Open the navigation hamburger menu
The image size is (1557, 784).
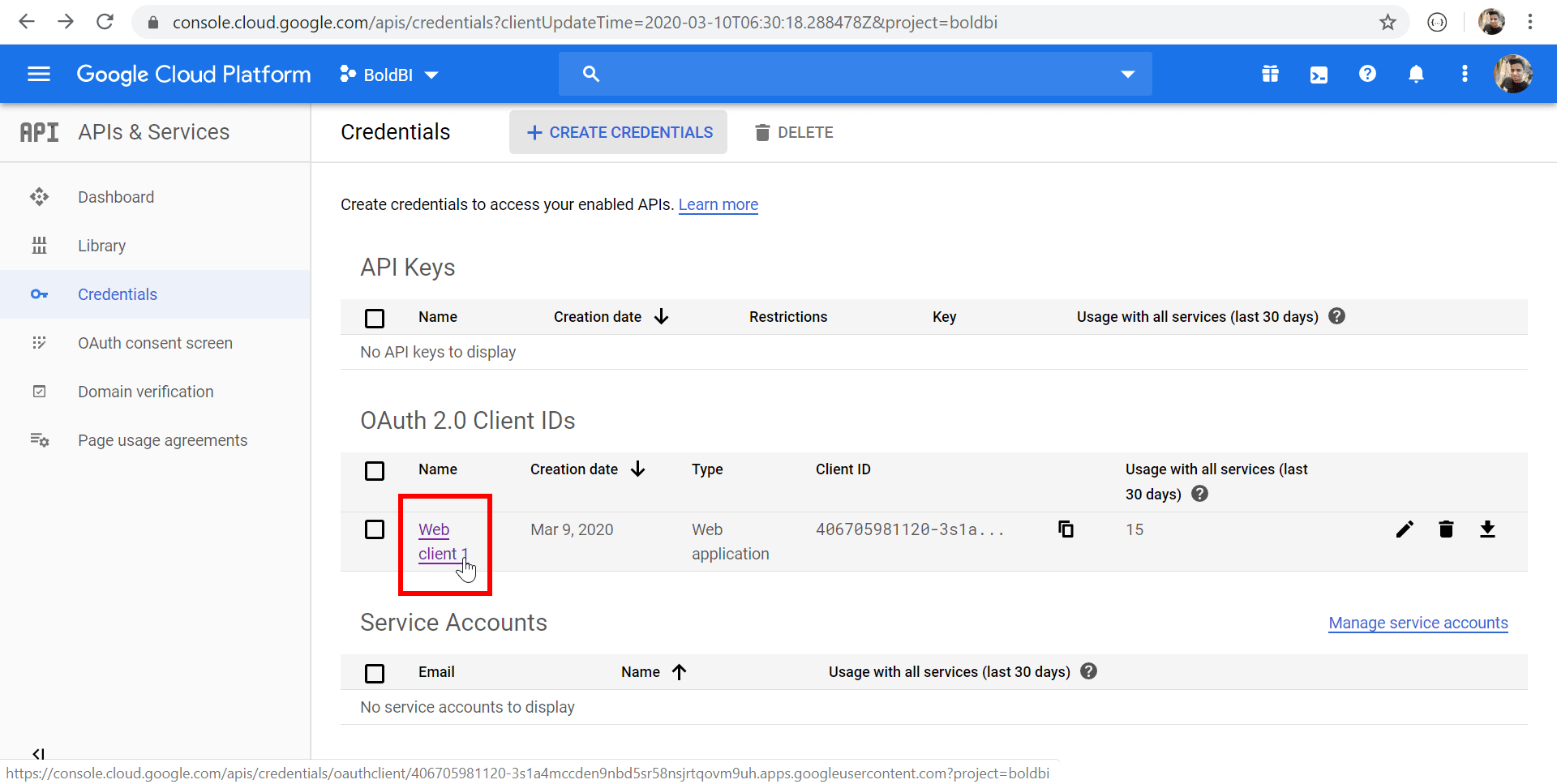(x=38, y=74)
